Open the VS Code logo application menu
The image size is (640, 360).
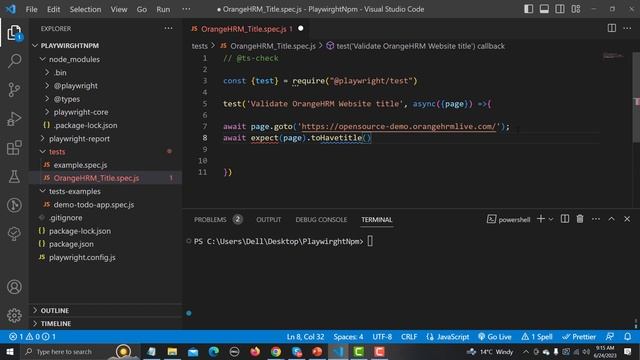tap(11, 9)
